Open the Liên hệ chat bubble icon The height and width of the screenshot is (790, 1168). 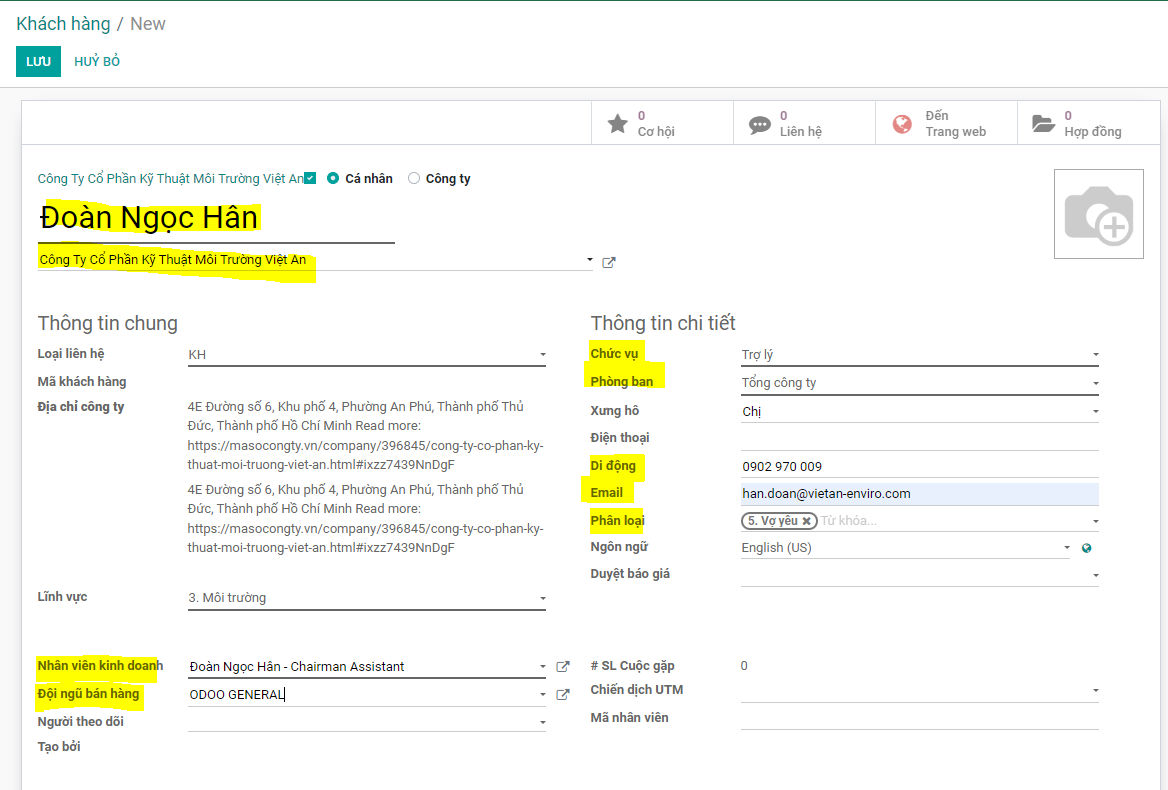[x=760, y=124]
